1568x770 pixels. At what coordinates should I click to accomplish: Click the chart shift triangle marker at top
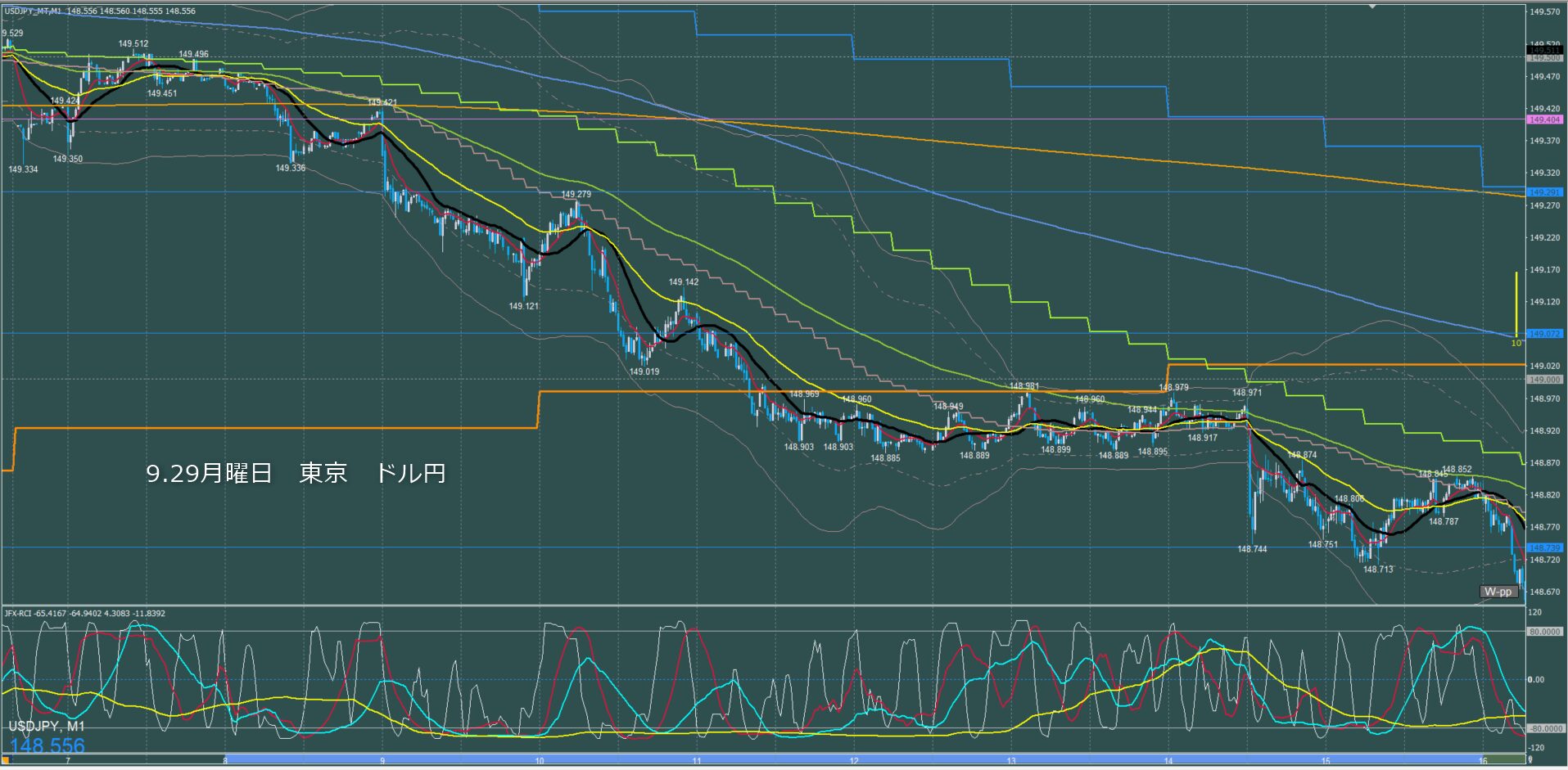click(x=1373, y=7)
